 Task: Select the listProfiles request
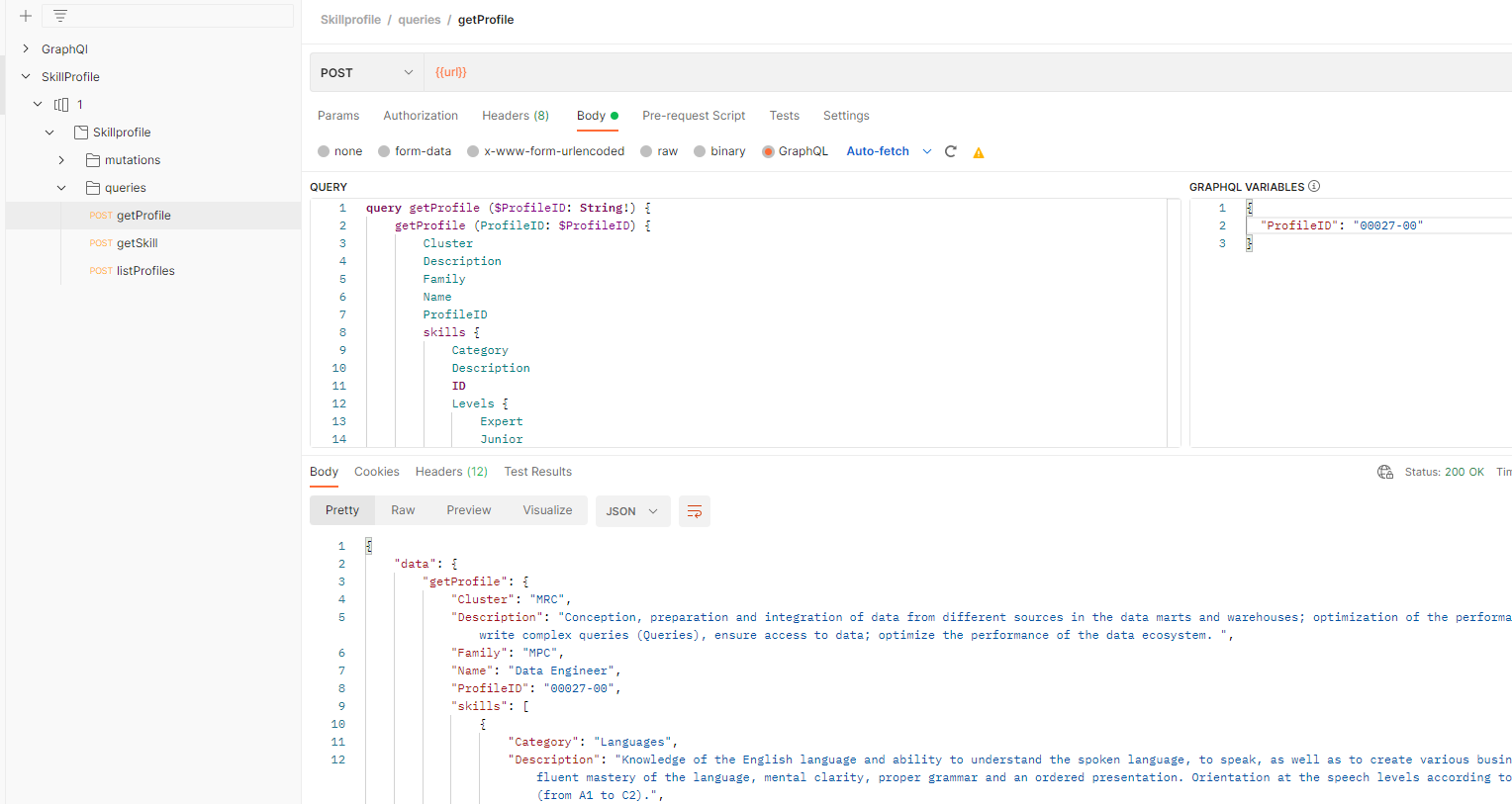point(145,270)
